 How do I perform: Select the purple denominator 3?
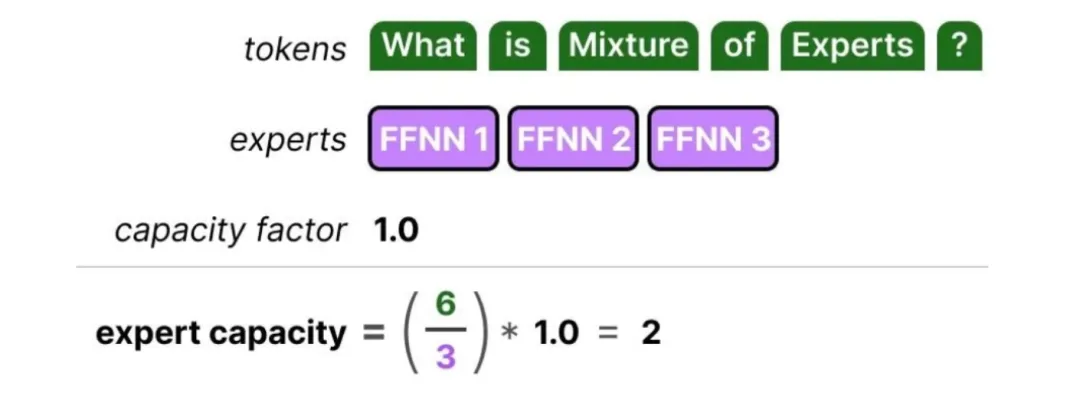point(446,358)
